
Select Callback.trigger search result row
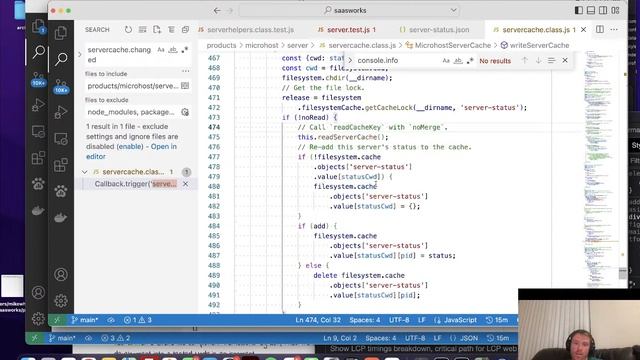point(136,184)
